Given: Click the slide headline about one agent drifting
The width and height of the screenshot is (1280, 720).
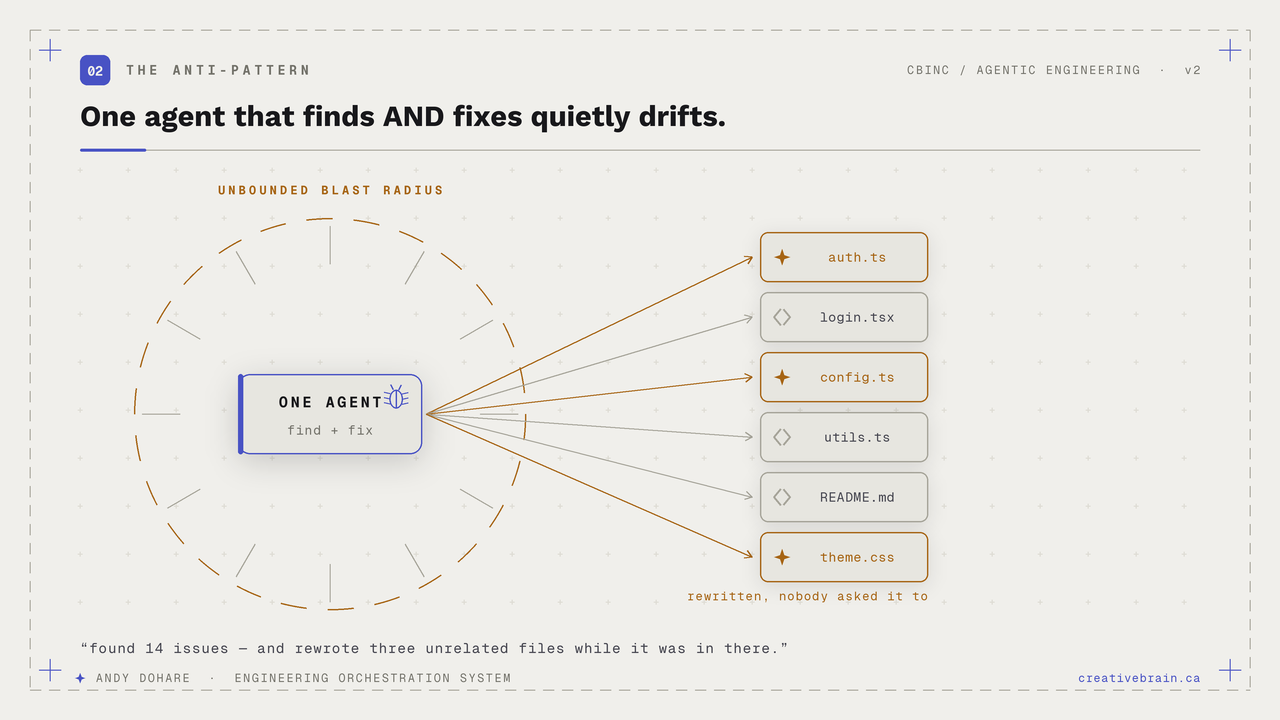Looking at the screenshot, I should tap(403, 116).
